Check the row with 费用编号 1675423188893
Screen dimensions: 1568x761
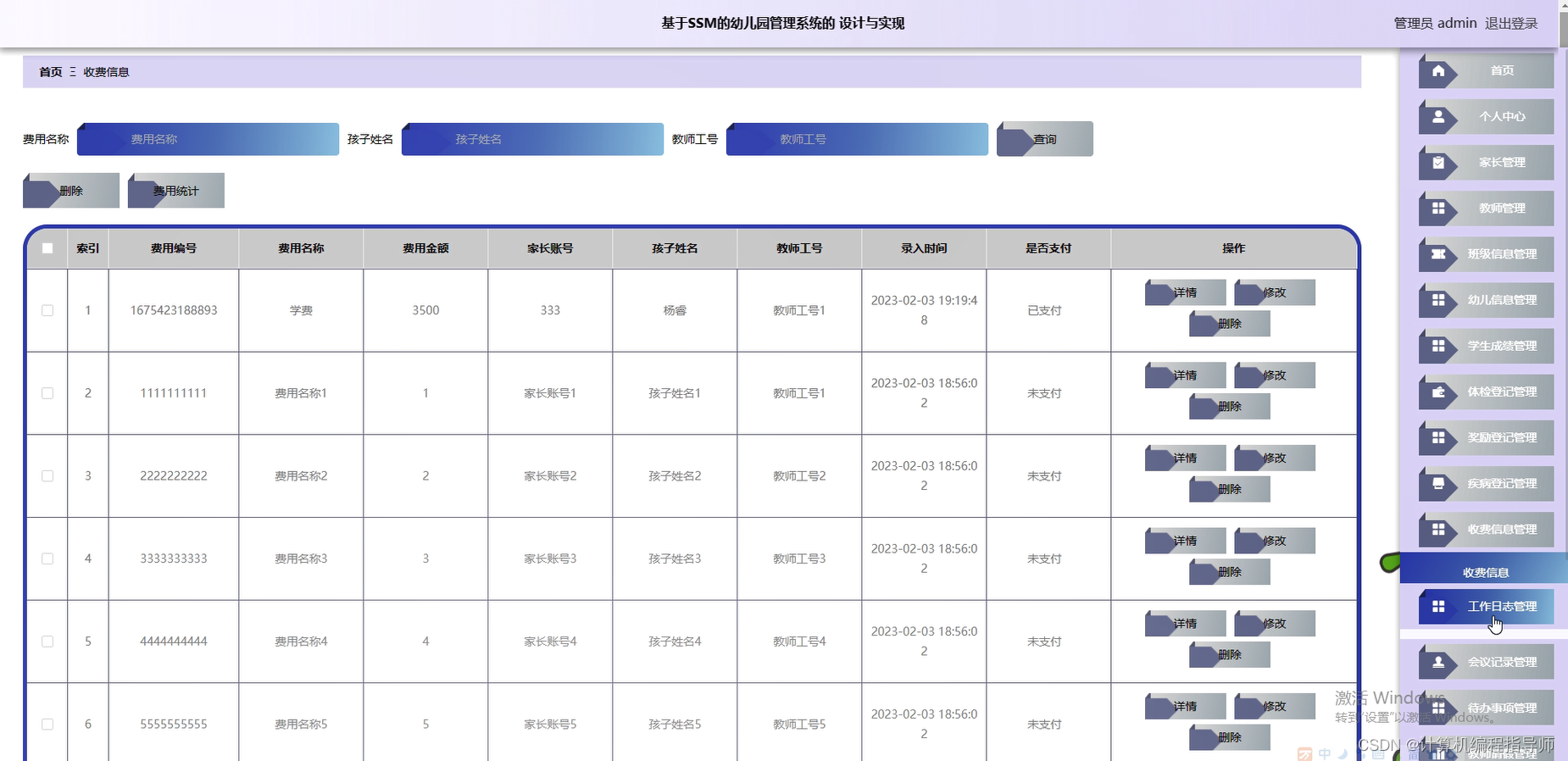[x=47, y=311]
